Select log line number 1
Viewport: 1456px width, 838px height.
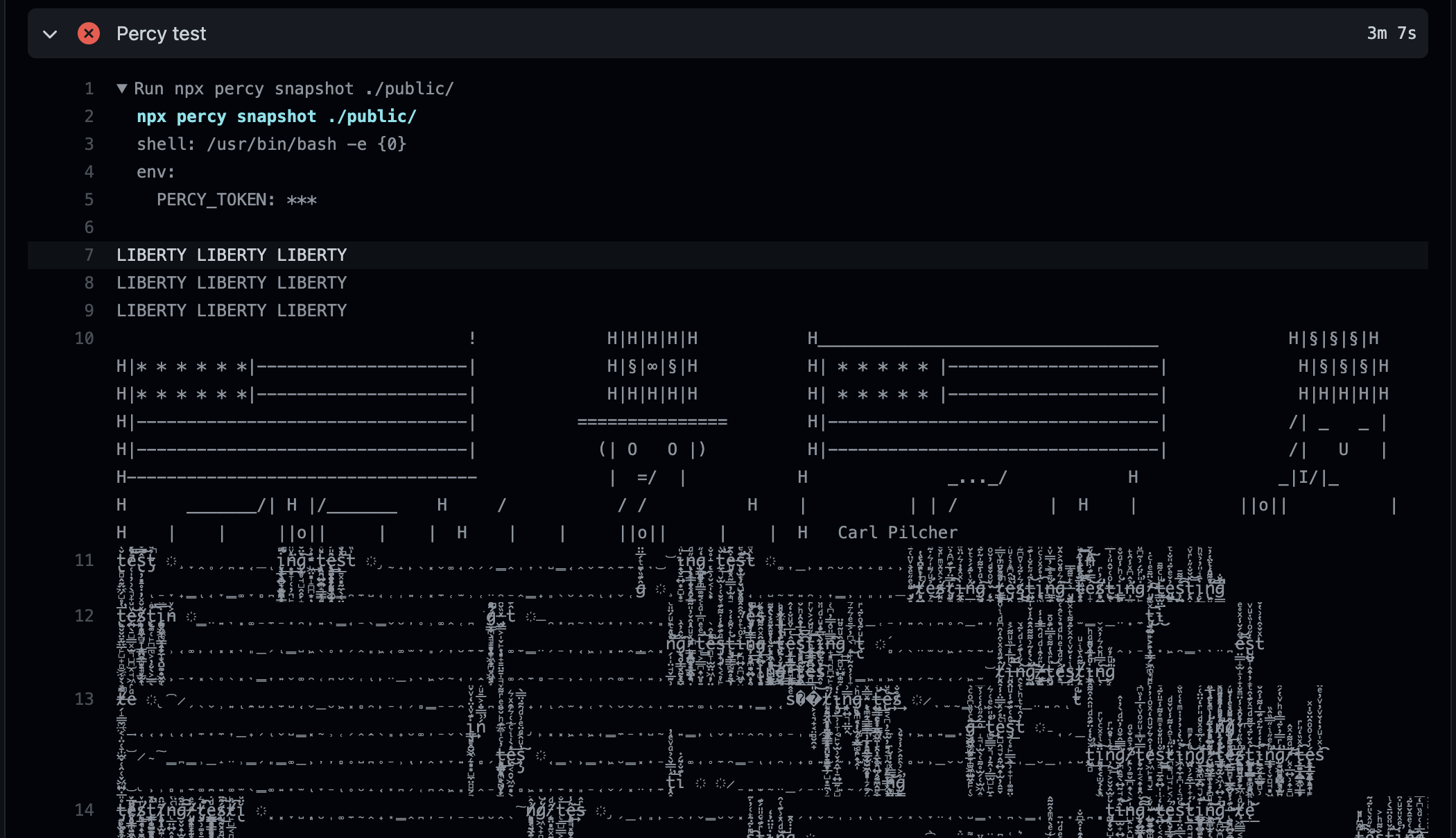[x=89, y=89]
